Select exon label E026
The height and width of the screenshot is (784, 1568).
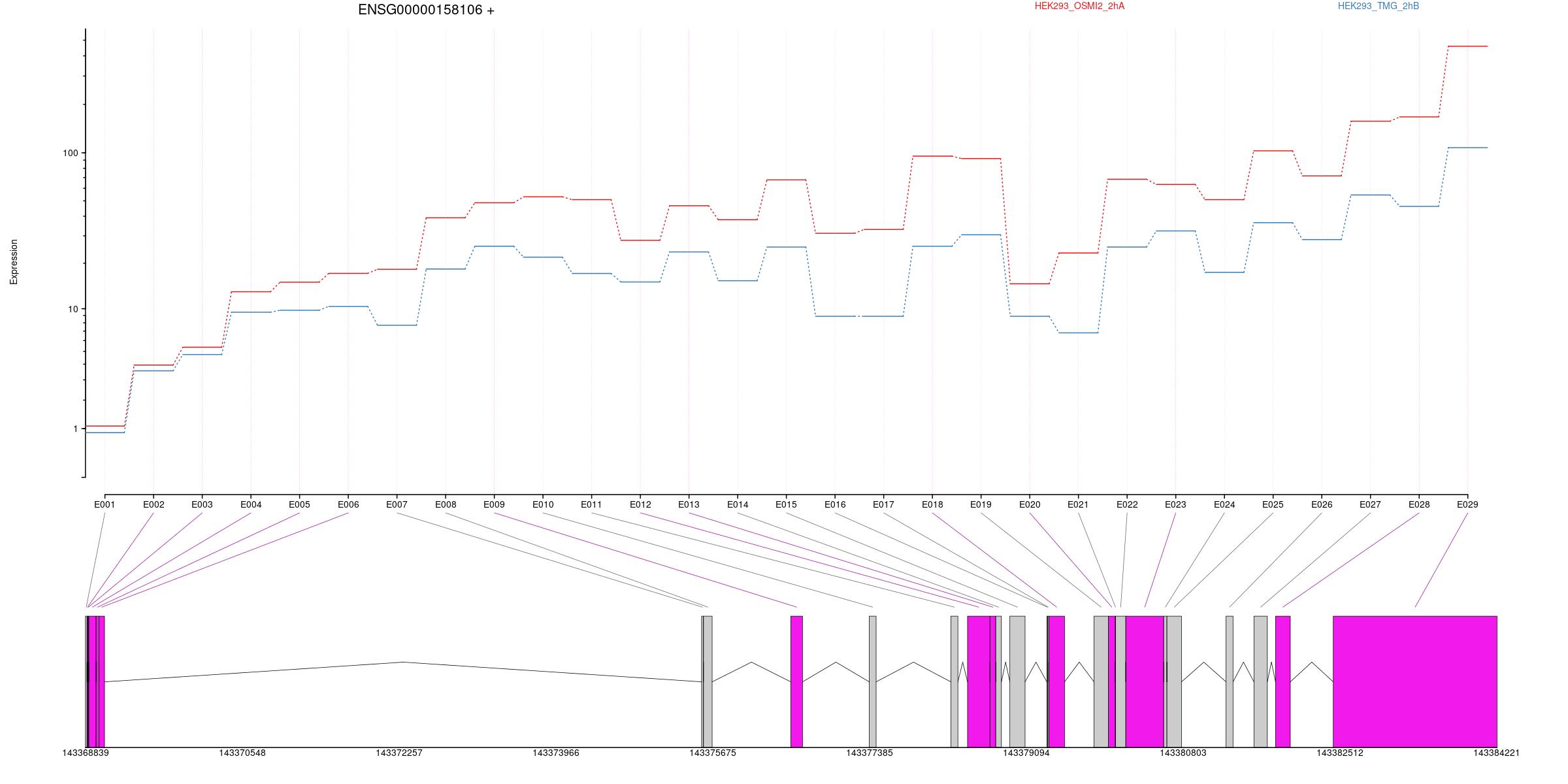pyautogui.click(x=1322, y=504)
